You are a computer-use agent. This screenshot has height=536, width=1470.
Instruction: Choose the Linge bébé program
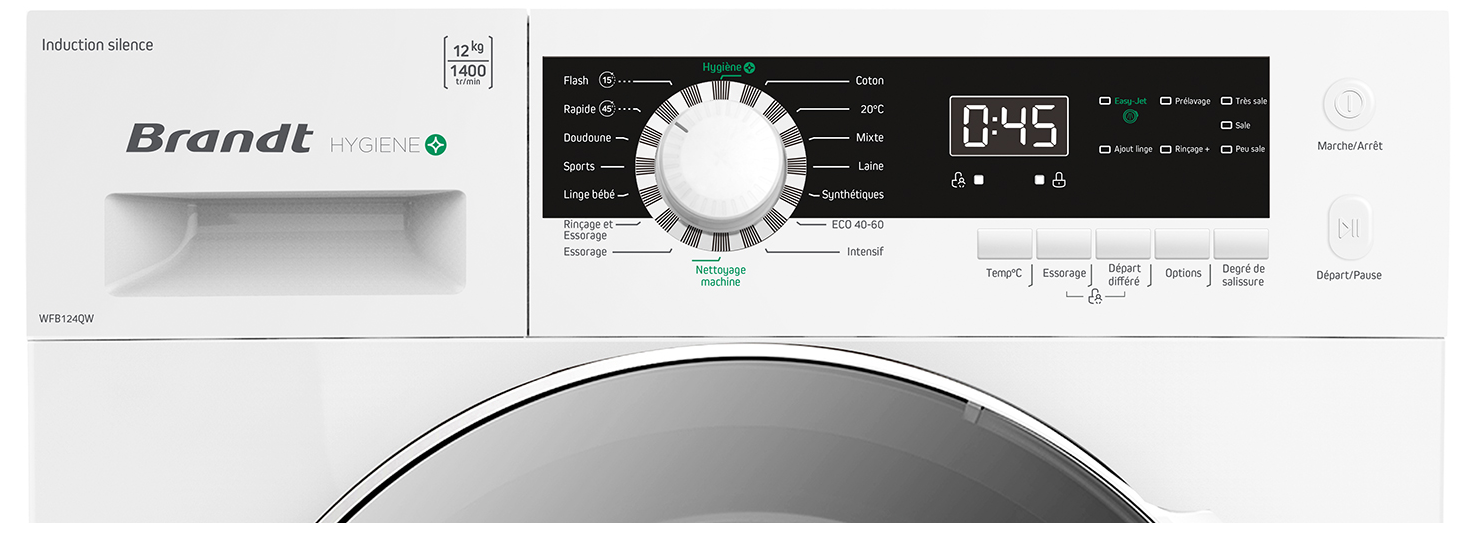tap(589, 195)
